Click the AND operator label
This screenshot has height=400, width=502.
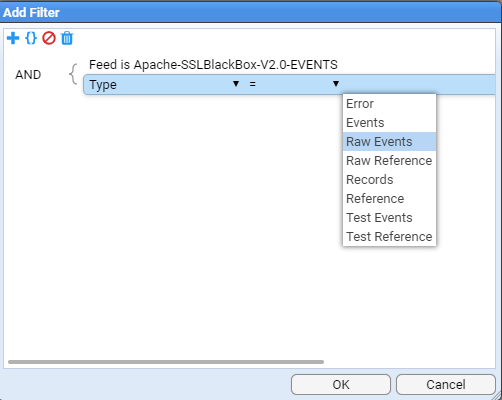pyautogui.click(x=28, y=75)
